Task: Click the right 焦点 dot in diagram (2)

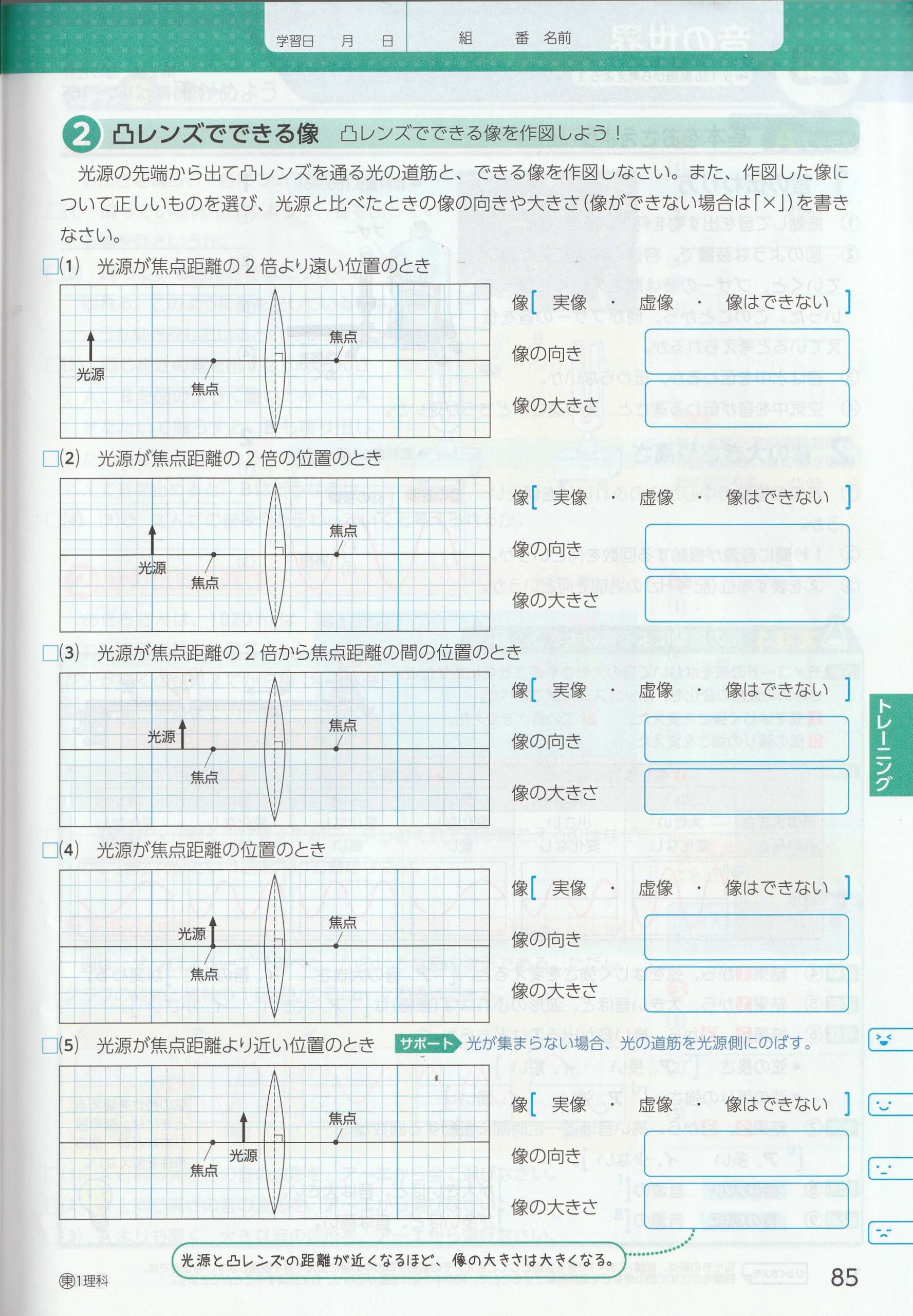Action: [x=337, y=554]
